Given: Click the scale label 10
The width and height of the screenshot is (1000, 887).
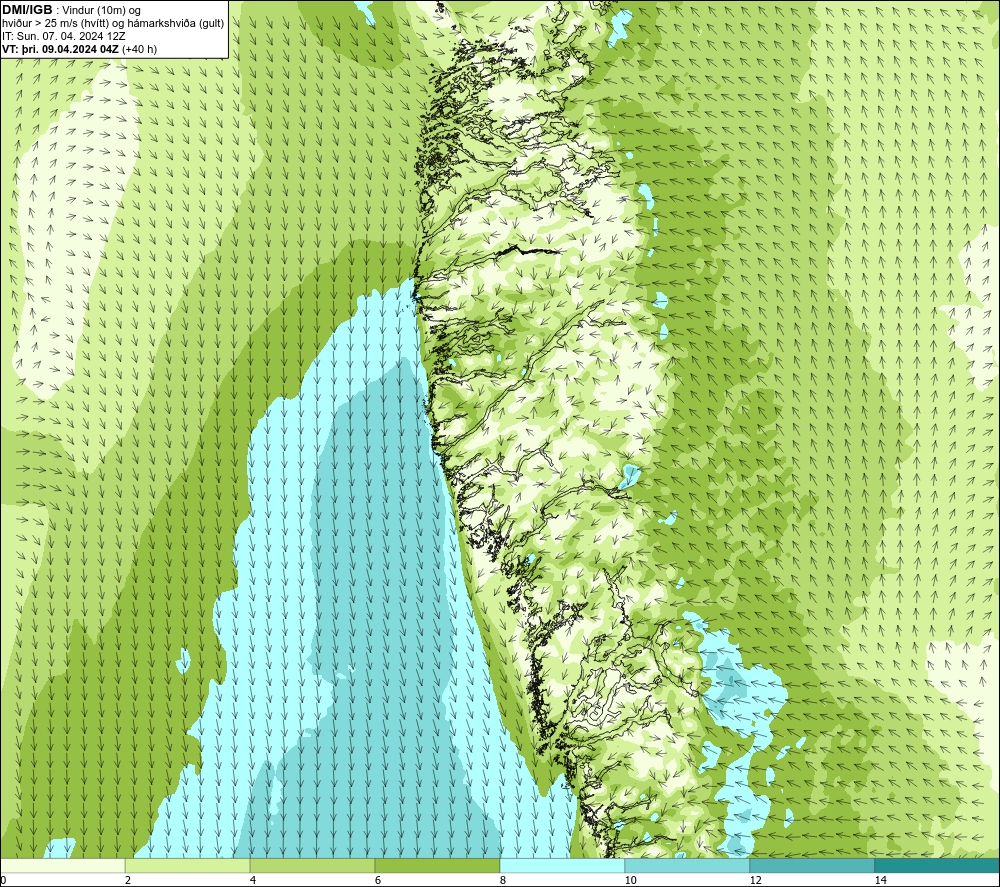Looking at the screenshot, I should click(x=631, y=880).
